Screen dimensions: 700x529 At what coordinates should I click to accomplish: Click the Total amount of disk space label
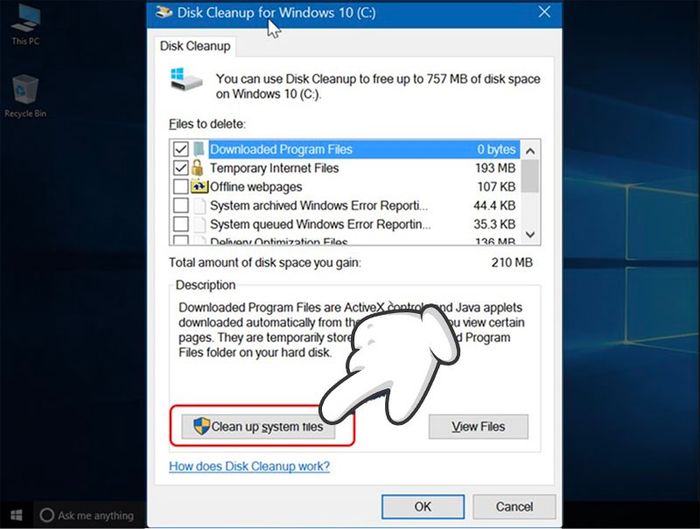tap(265, 262)
